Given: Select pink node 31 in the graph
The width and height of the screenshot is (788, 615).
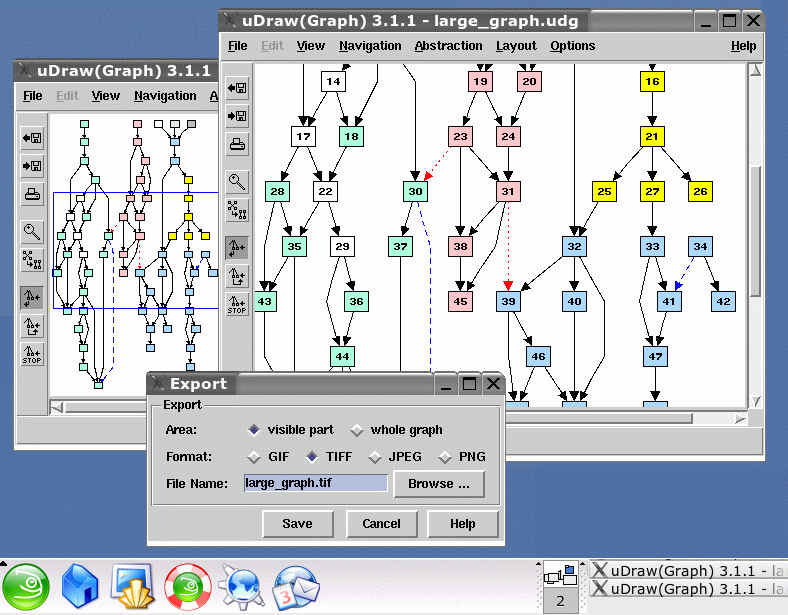Looking at the screenshot, I should point(508,191).
